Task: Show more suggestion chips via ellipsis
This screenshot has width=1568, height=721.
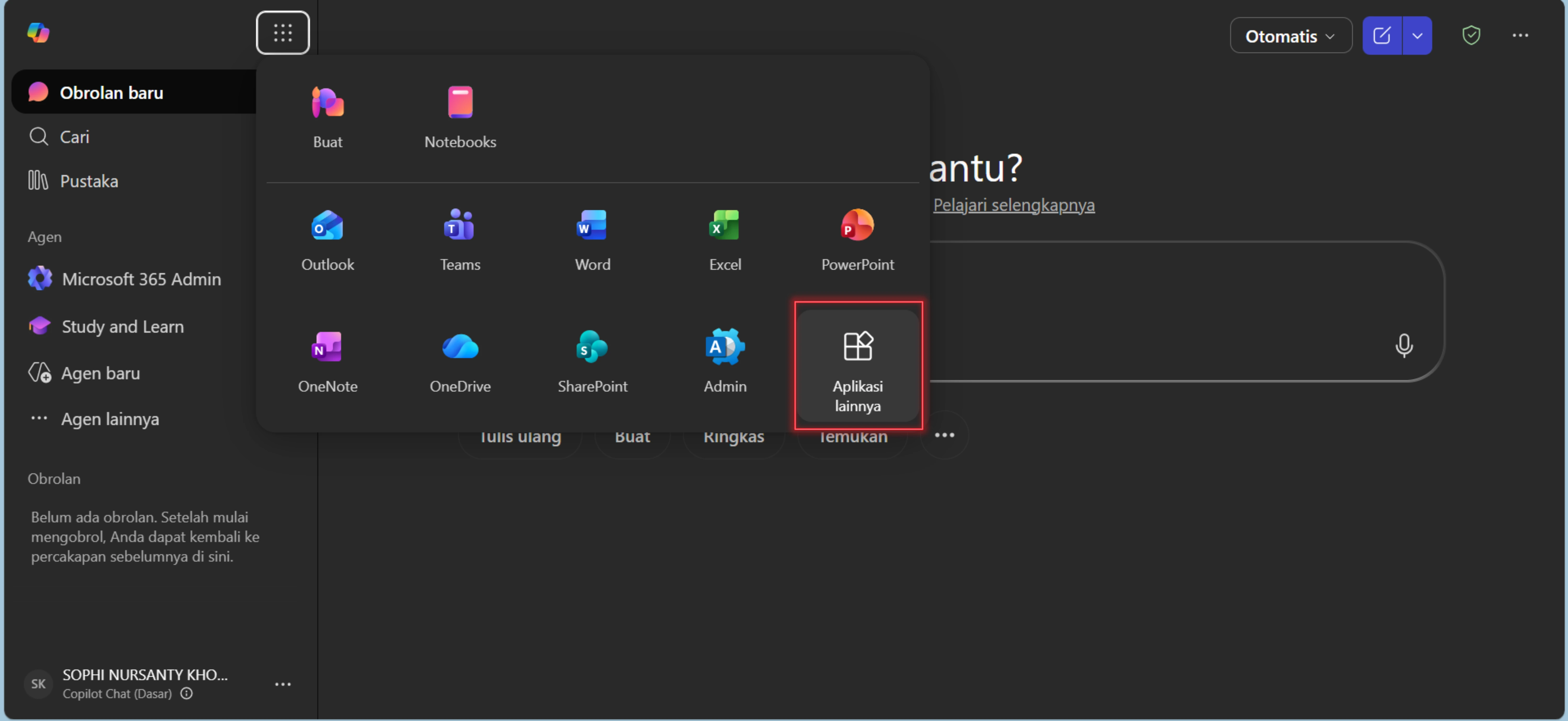Action: (x=944, y=435)
